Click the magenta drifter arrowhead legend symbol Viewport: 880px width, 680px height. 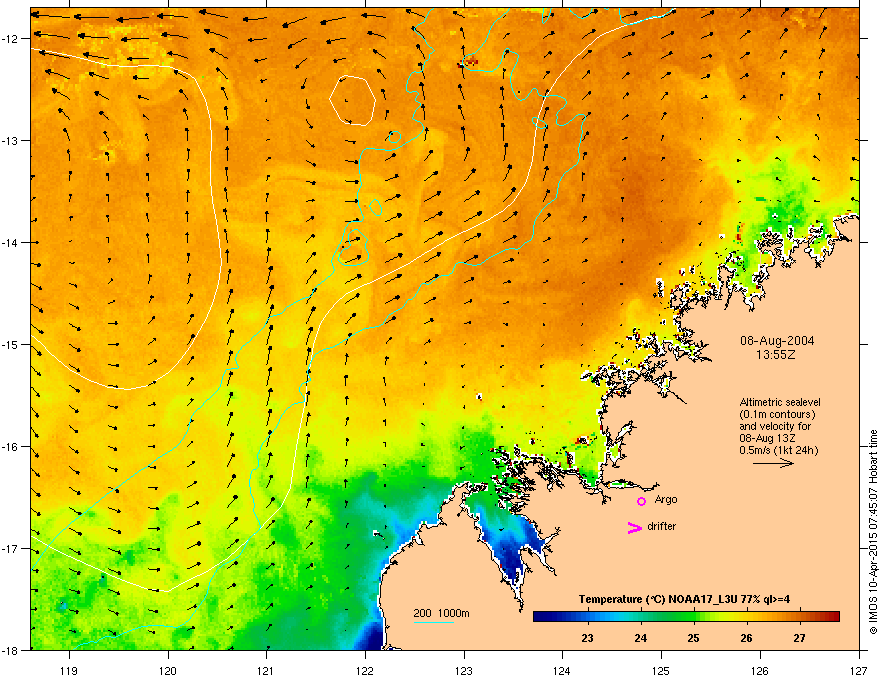coord(635,527)
